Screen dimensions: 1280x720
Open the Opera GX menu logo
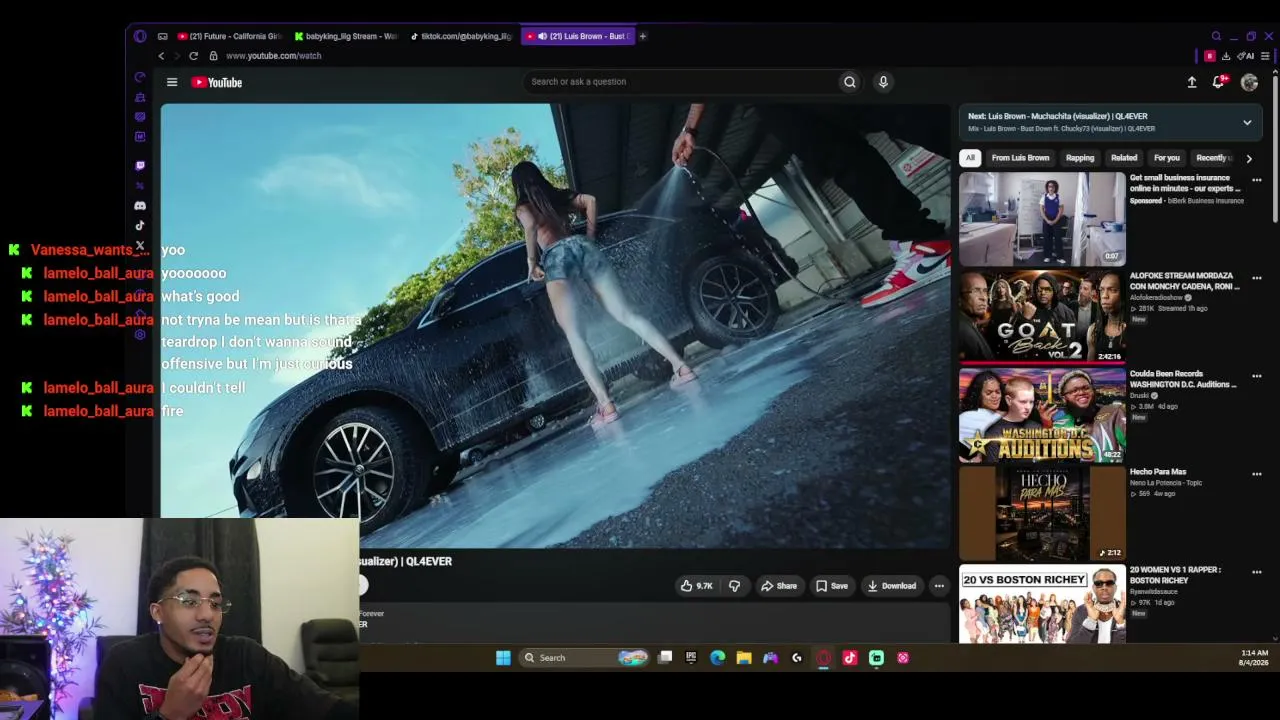click(140, 36)
